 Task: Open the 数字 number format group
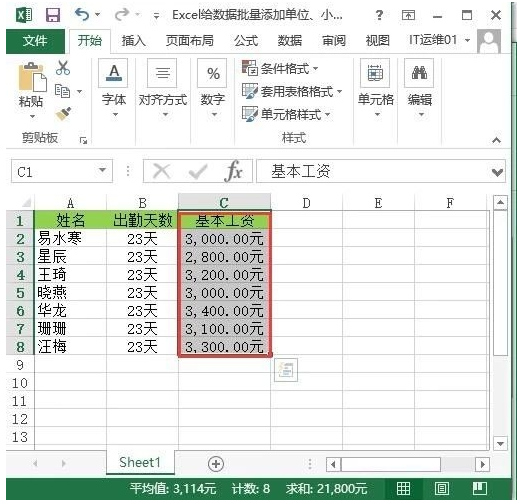(212, 88)
